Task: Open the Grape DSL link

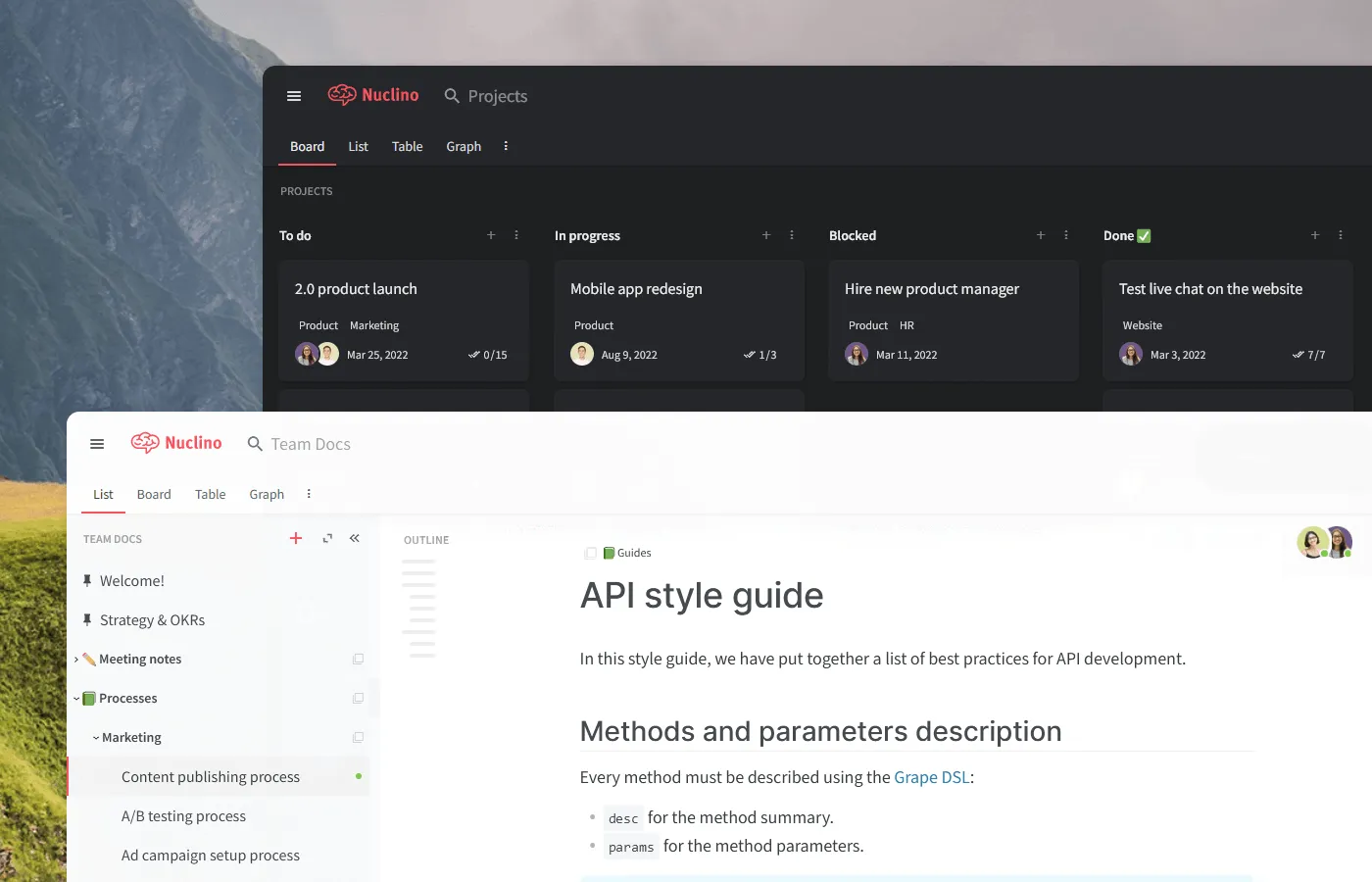Action: (932, 777)
